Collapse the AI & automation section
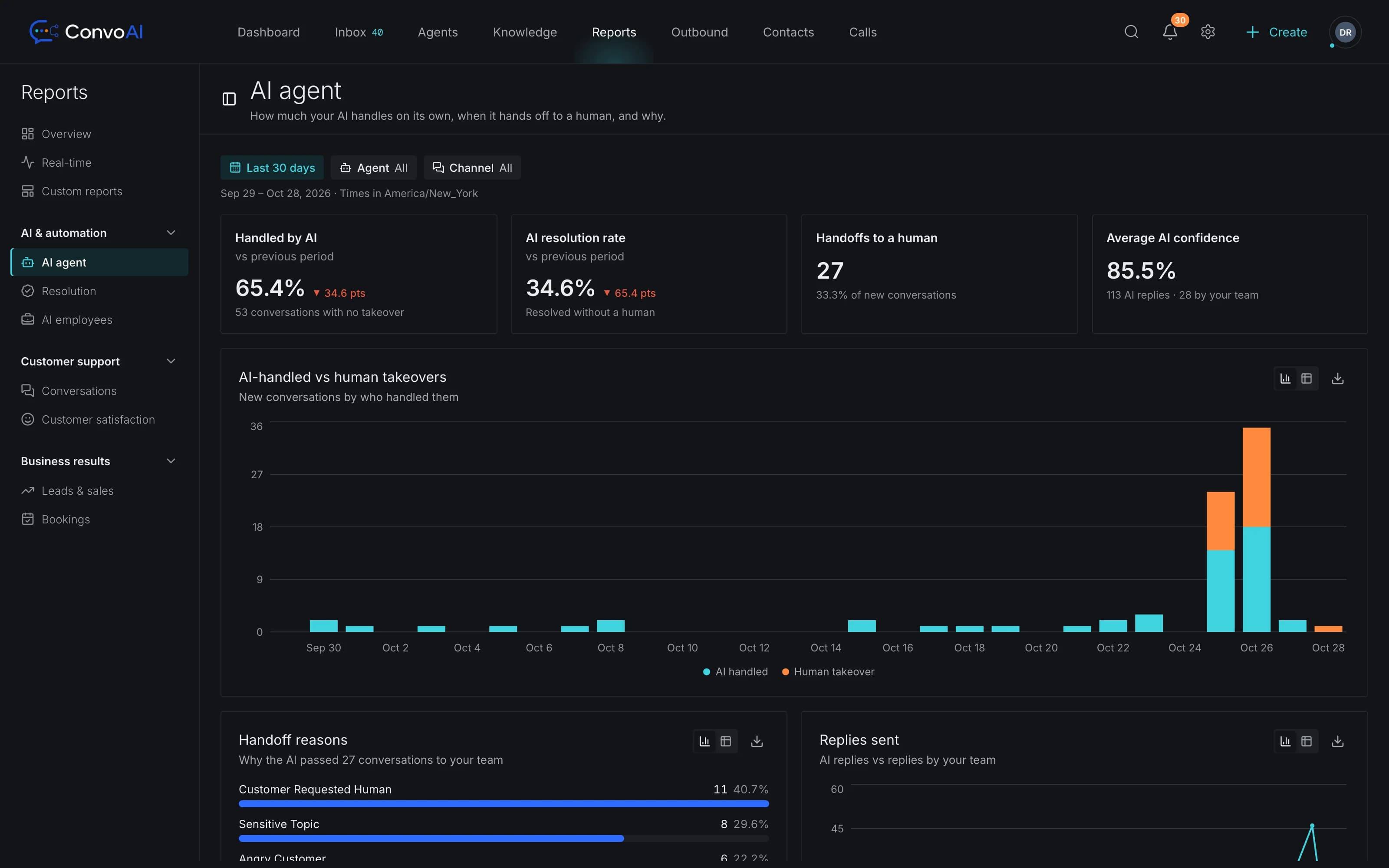Viewport: 1389px width, 868px height. (99, 233)
